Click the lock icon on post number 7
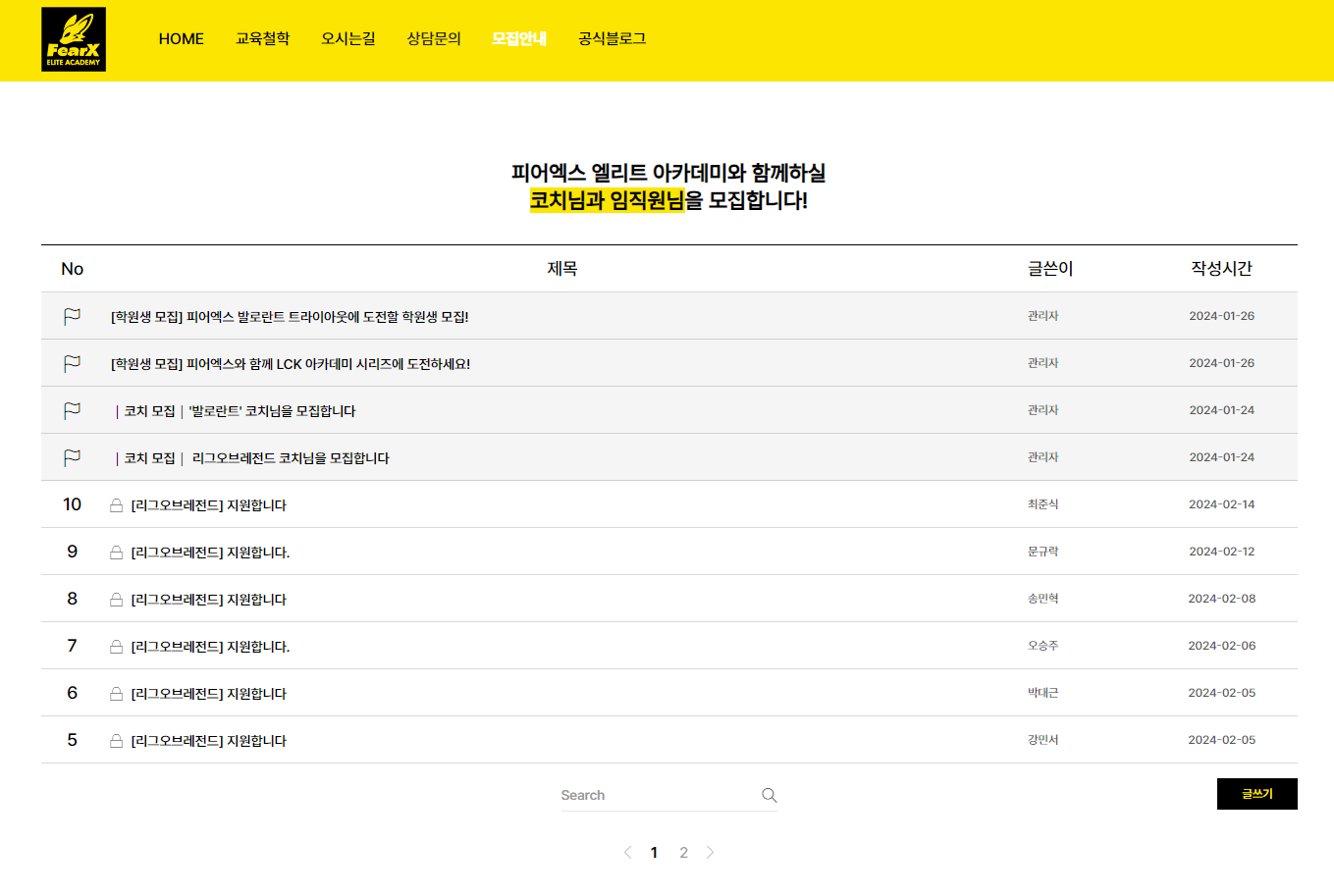The image size is (1334, 896). 116,647
